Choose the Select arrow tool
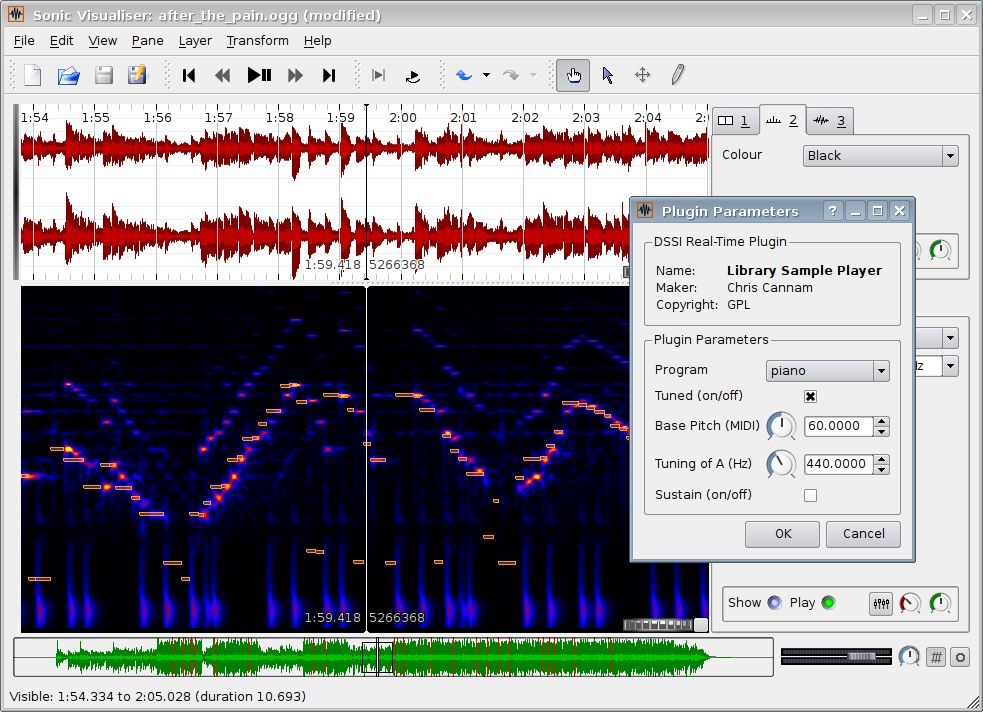Image resolution: width=983 pixels, height=712 pixels. tap(608, 75)
